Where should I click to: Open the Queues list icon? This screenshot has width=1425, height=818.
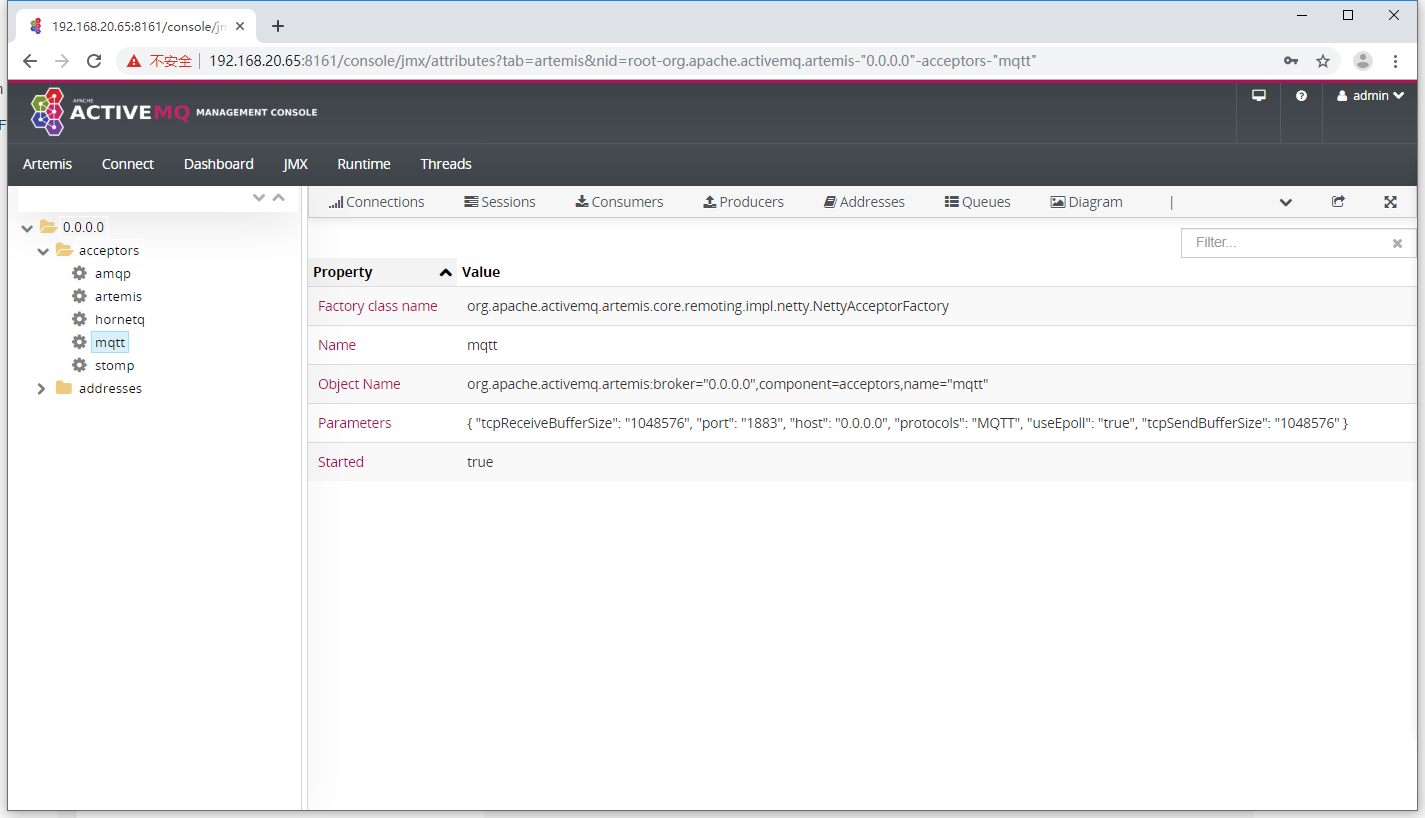(x=949, y=201)
